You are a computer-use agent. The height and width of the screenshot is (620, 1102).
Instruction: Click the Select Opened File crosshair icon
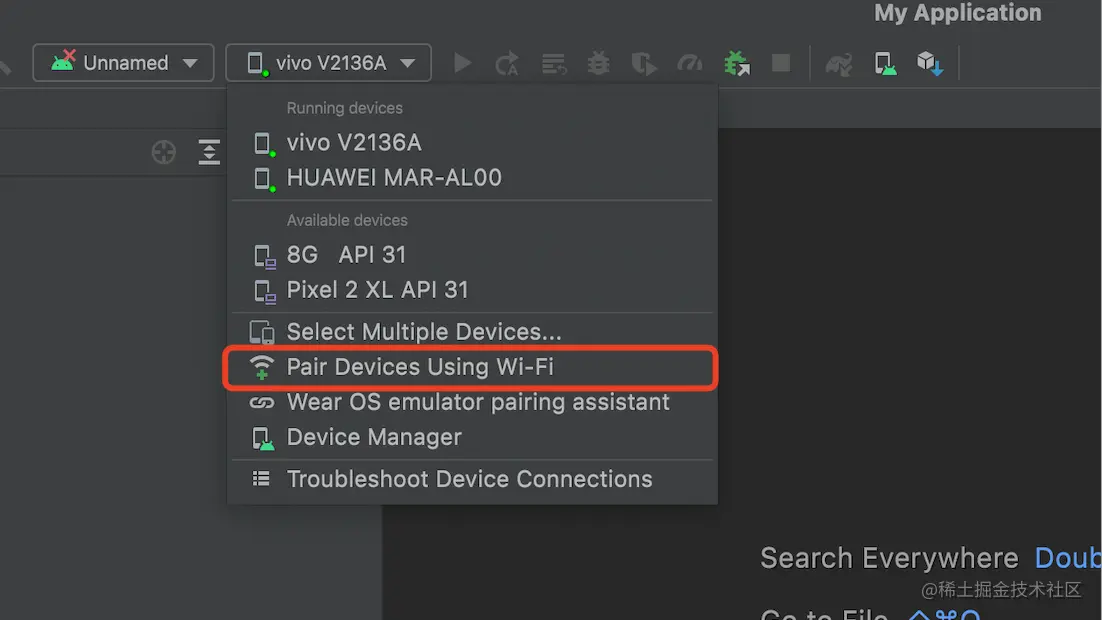[x=164, y=152]
